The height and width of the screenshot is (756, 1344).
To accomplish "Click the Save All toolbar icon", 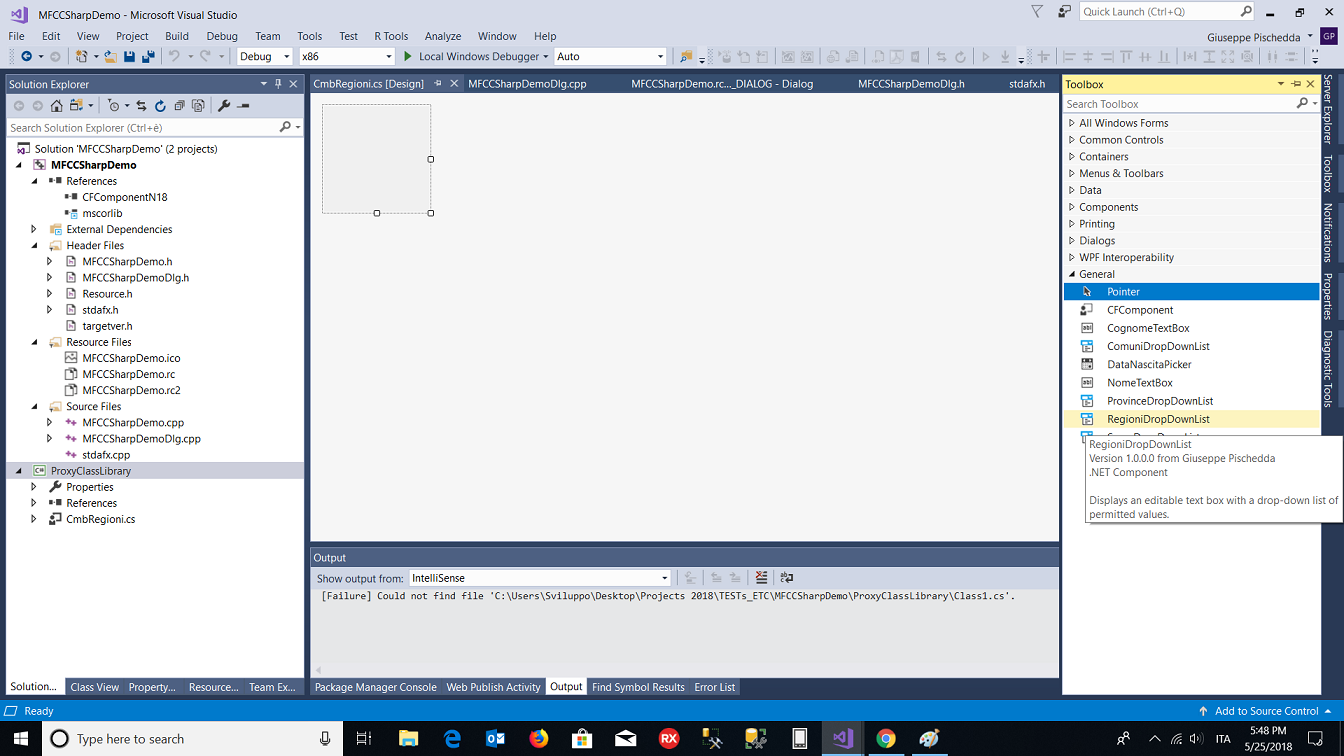I will click(x=148, y=56).
